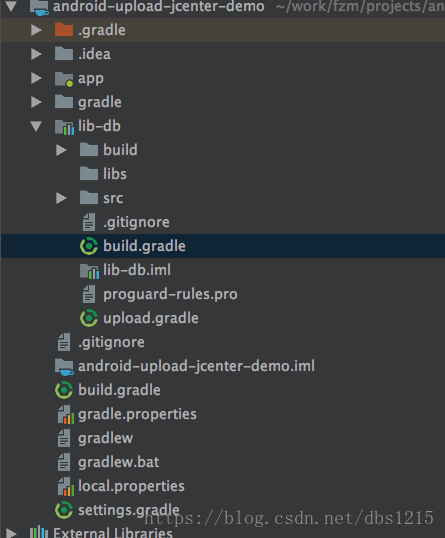
Task: Expand the External Libraries node arrow
Action: pyautogui.click(x=11, y=533)
